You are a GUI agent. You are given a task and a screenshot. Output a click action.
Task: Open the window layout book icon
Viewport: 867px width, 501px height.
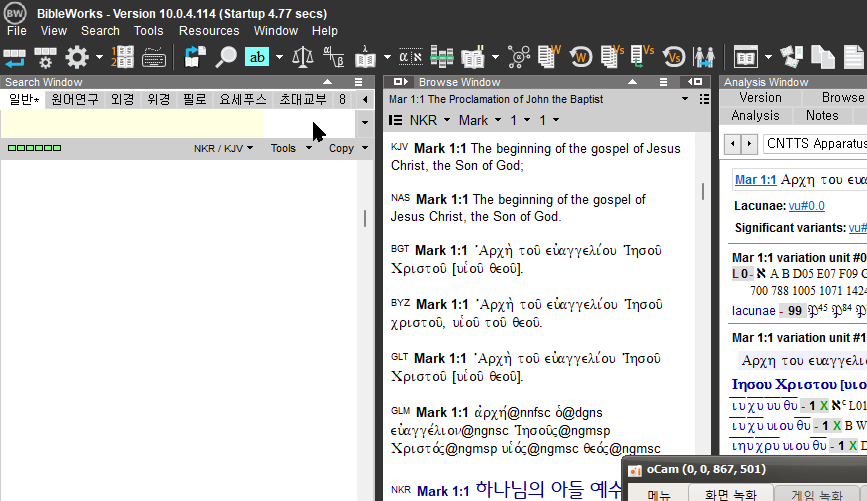745,57
